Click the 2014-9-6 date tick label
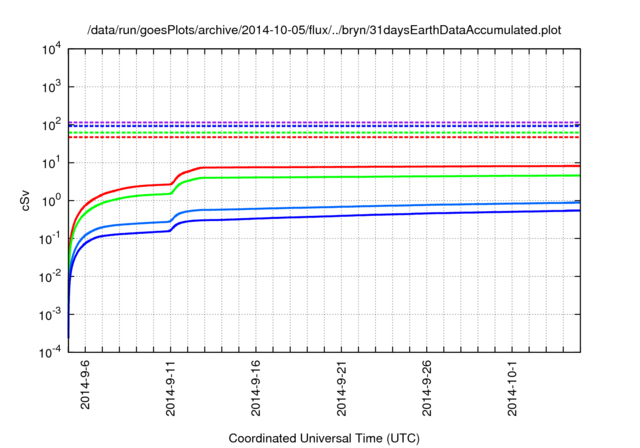Image resolution: width=640 pixels, height=448 pixels. (x=85, y=384)
